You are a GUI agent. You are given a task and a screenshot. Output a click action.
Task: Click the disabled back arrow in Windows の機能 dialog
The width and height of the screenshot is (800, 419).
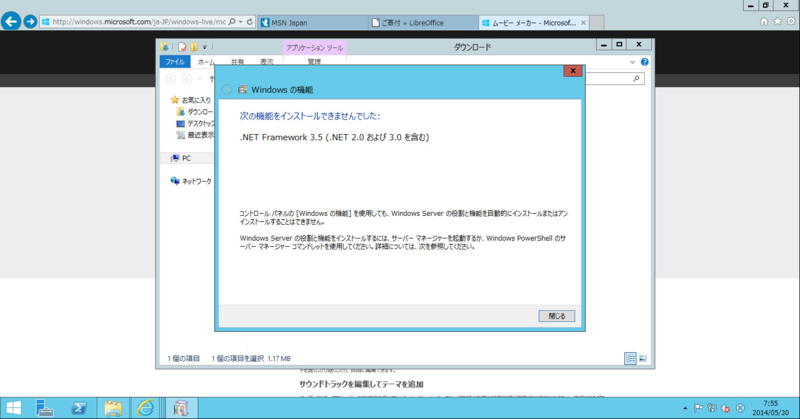(227, 89)
